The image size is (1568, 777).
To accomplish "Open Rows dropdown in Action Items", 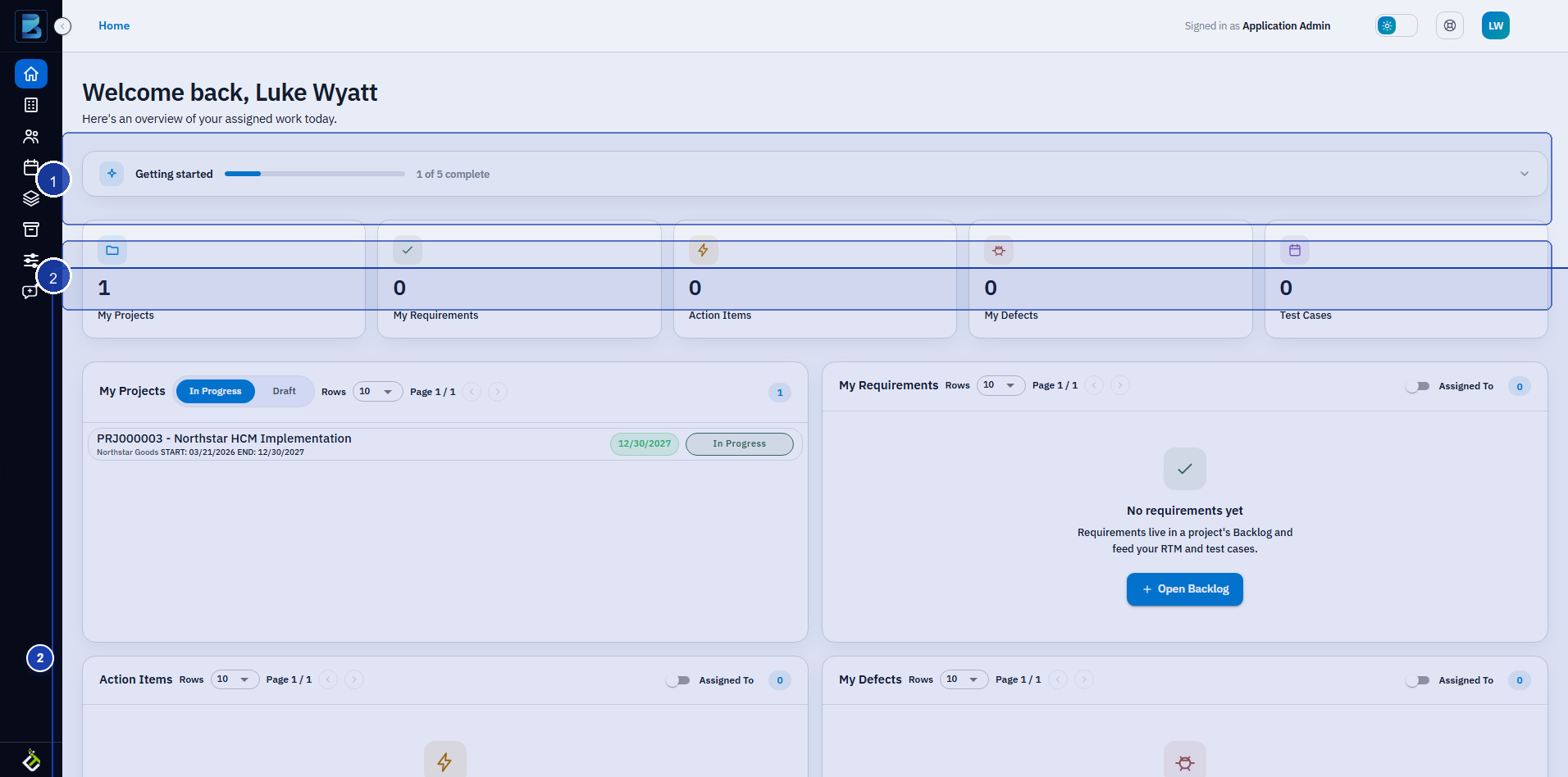I will [235, 679].
